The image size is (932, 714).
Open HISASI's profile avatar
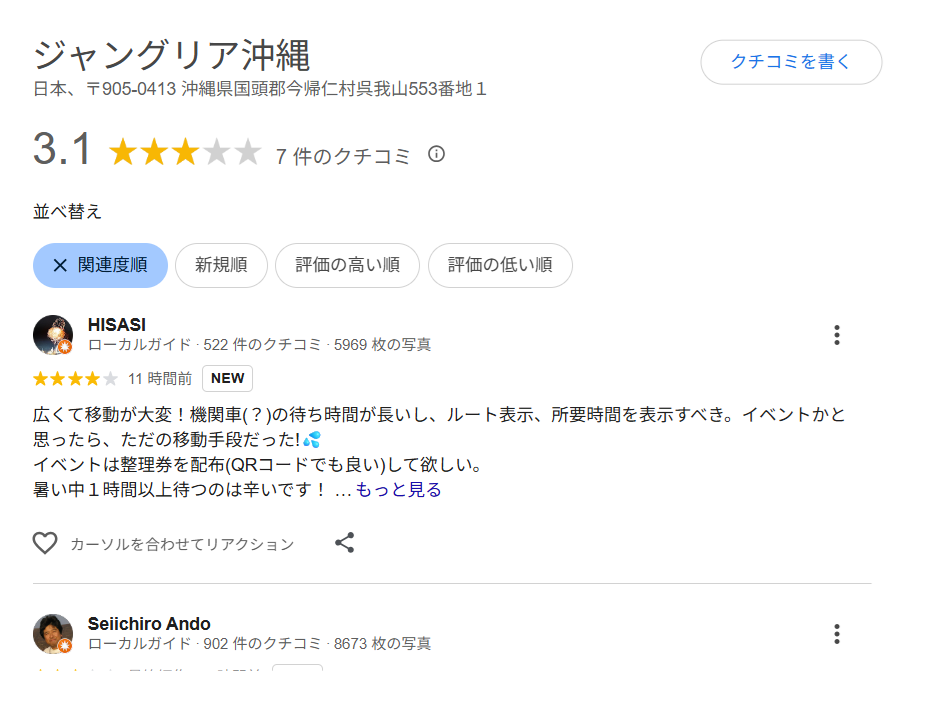coord(52,334)
